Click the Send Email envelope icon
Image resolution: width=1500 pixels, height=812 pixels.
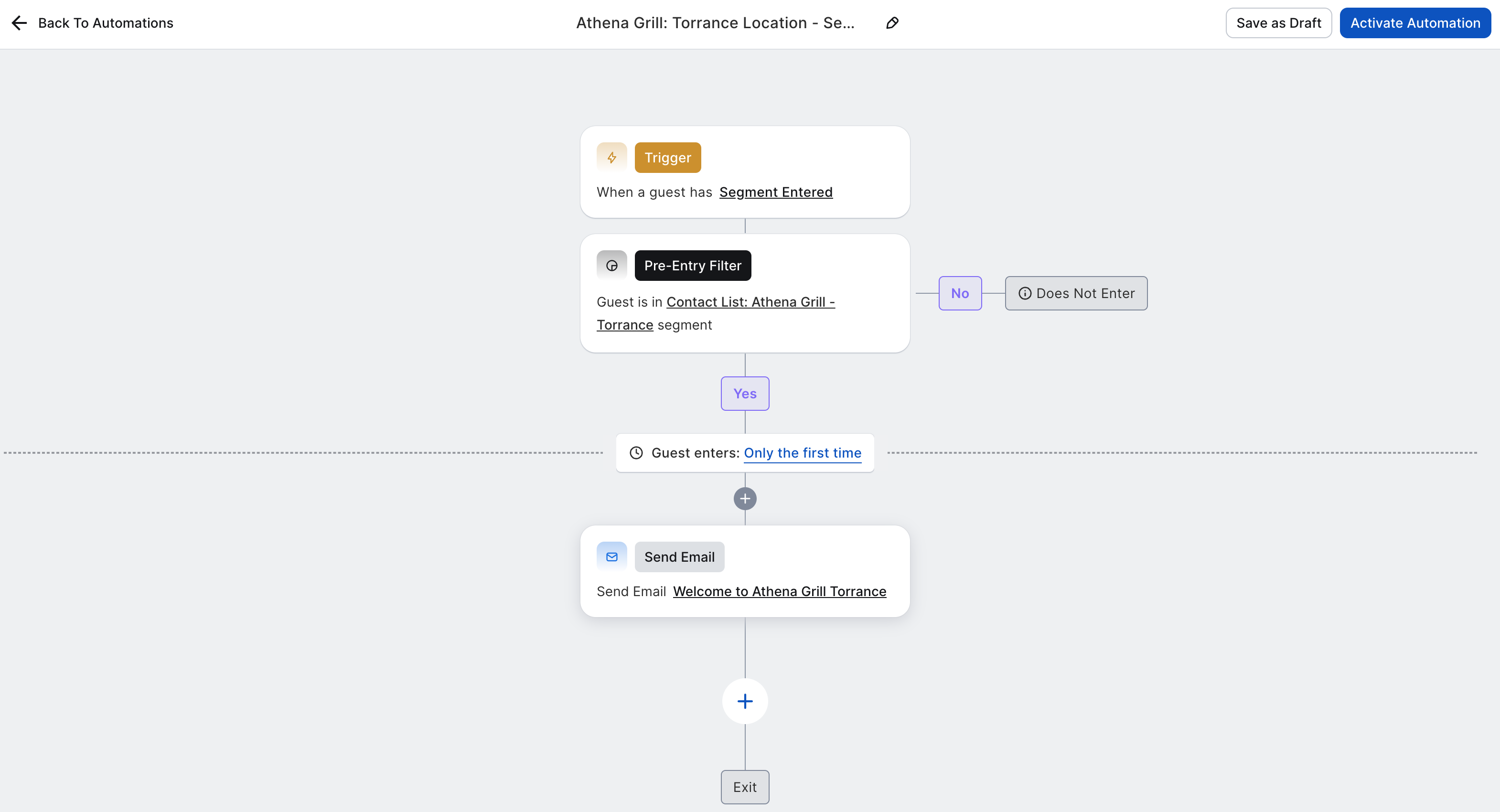(x=611, y=557)
